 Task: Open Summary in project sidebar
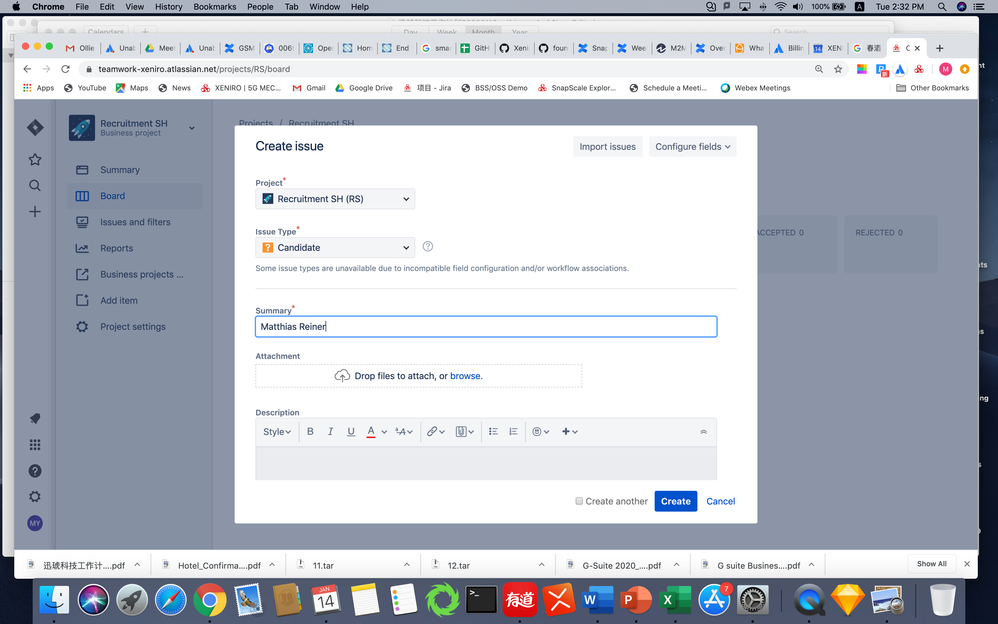point(134,170)
